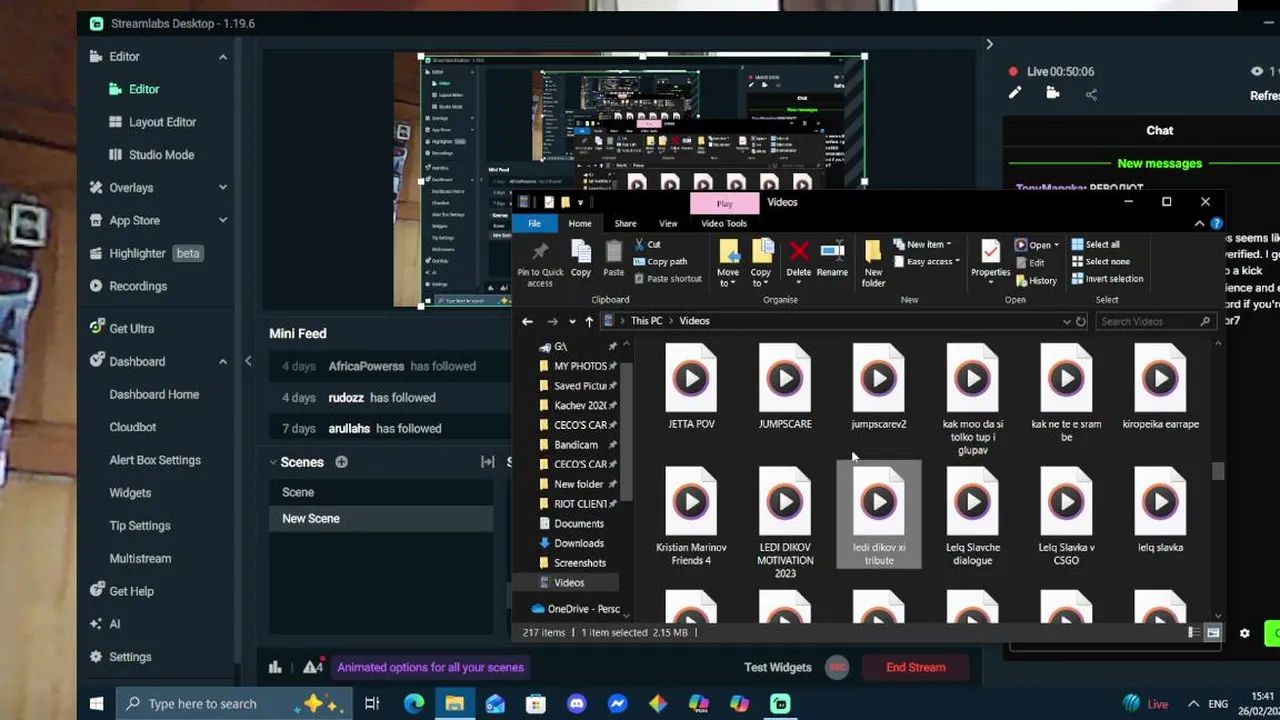This screenshot has height=720, width=1280.
Task: Go back with Explorer back arrow
Action: coord(527,321)
